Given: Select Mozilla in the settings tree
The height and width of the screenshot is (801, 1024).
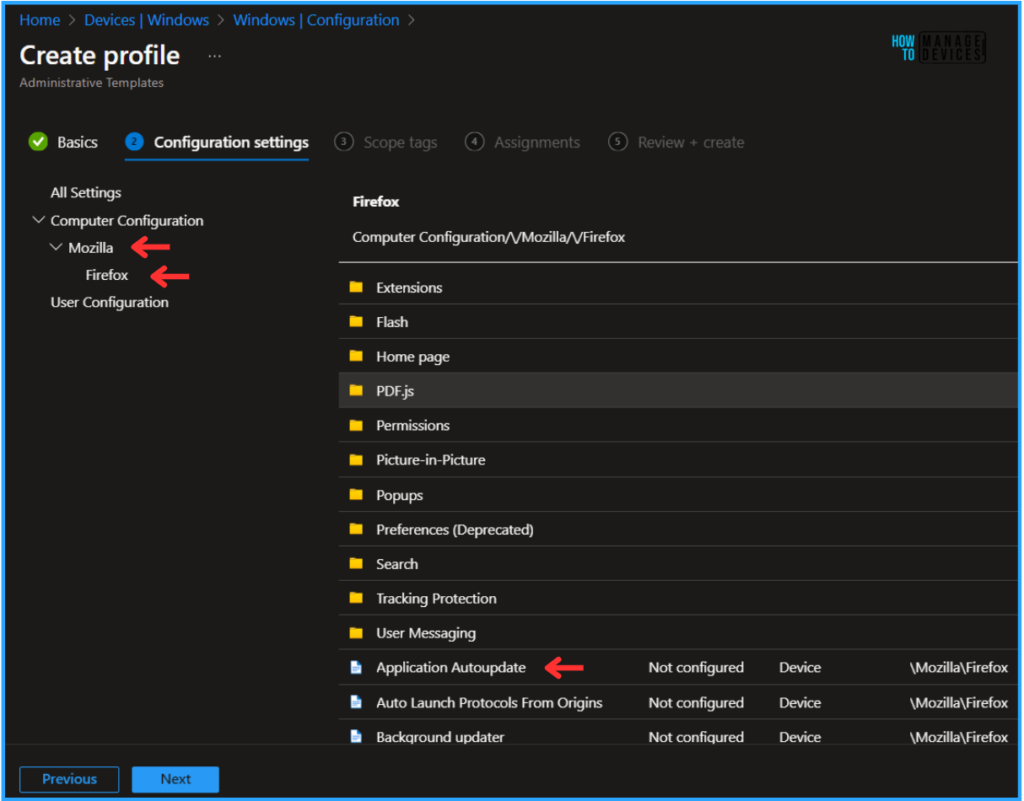Looking at the screenshot, I should (91, 248).
